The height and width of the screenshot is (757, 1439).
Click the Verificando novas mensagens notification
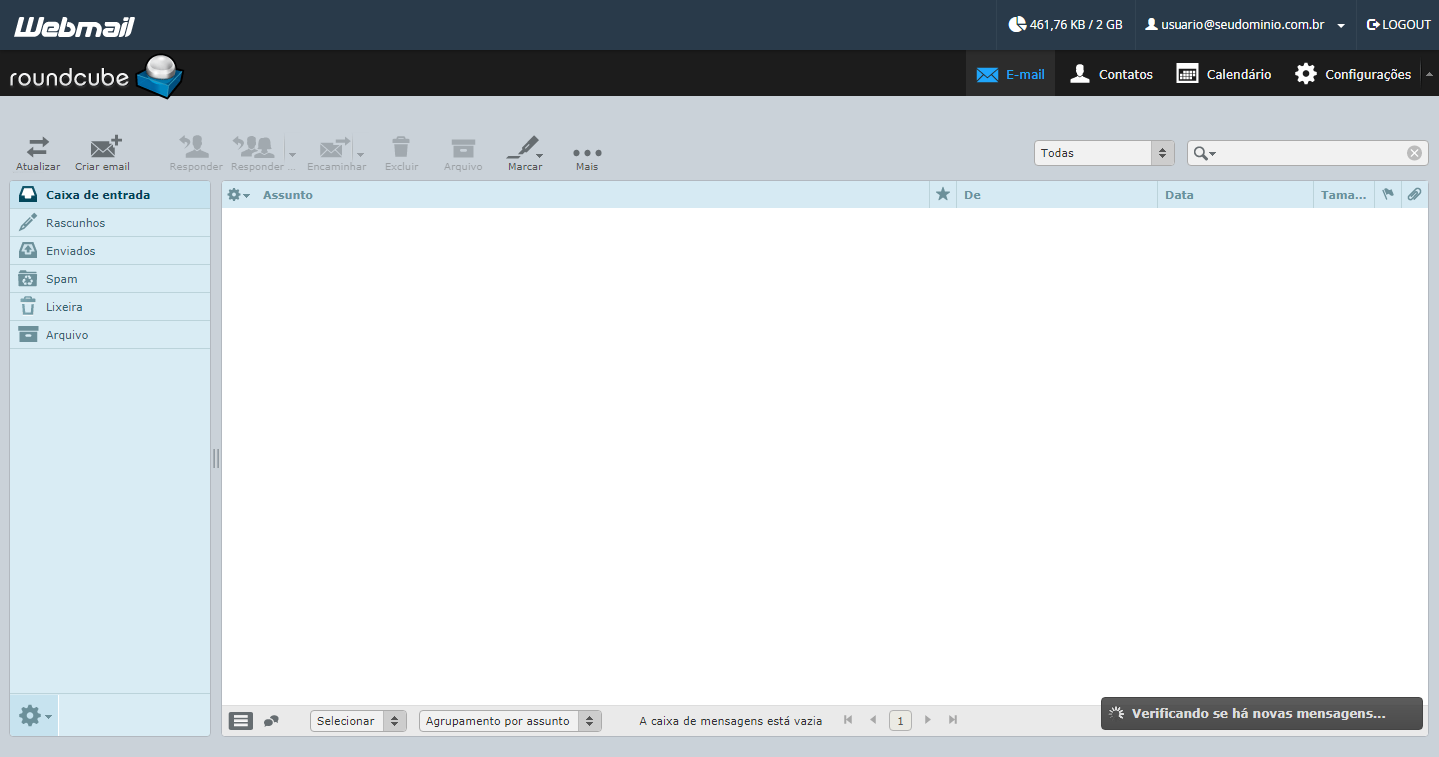(1262, 713)
